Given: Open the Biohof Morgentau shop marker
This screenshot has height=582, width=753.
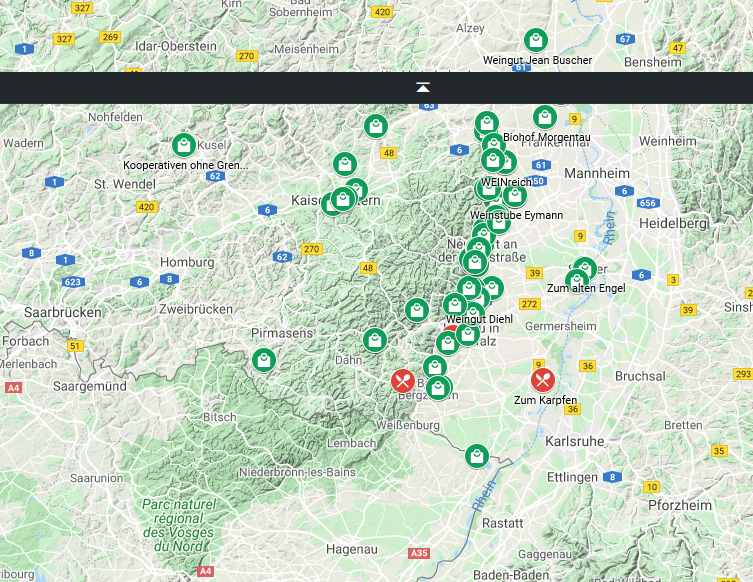Looking at the screenshot, I should click(544, 118).
